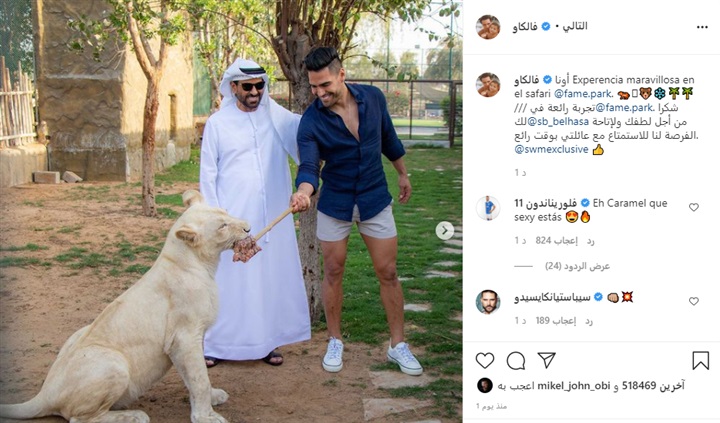Like the Eh Caramel comment heart
Screen dimensions: 720x423
click(x=693, y=208)
